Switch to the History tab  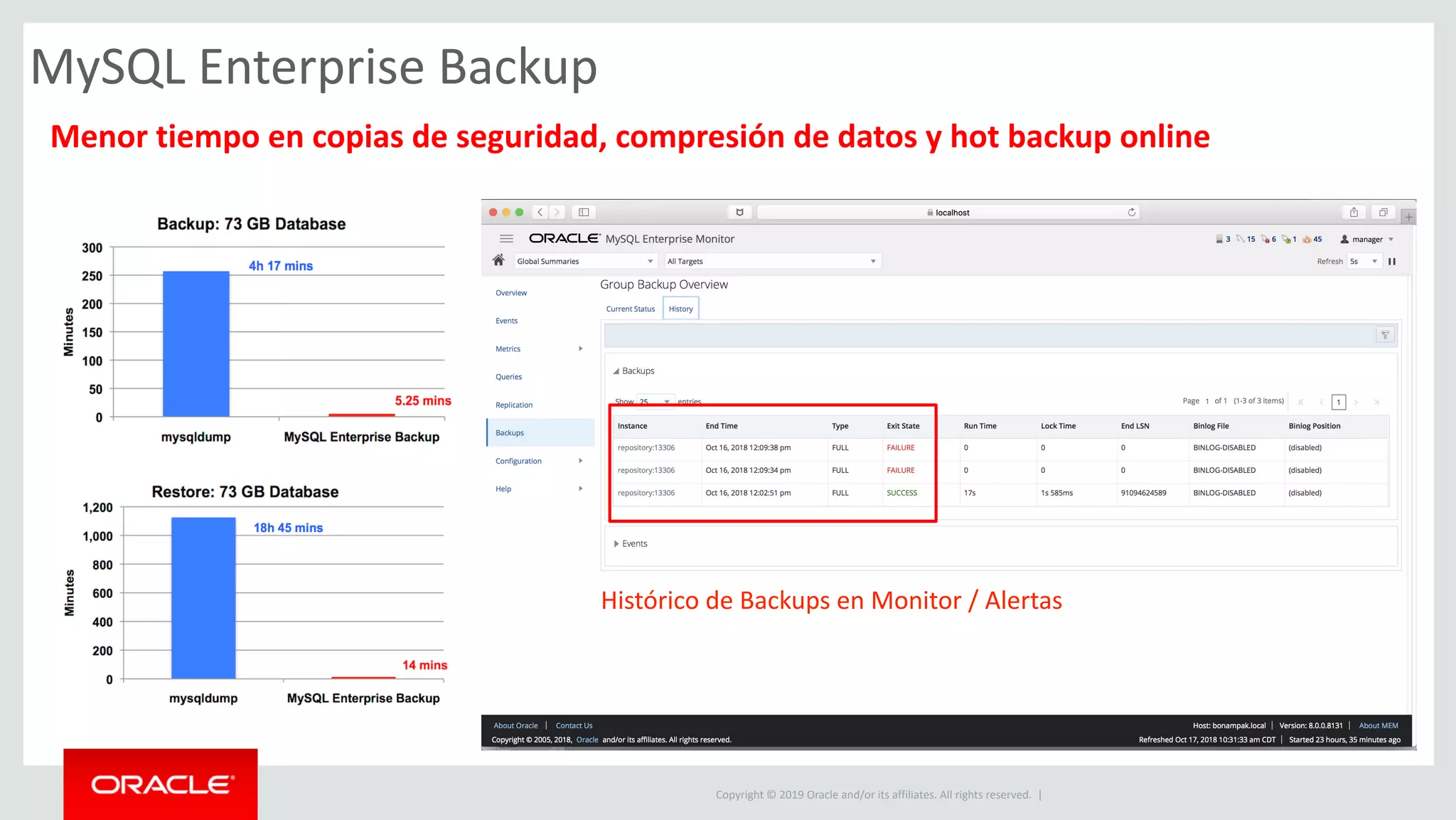pos(680,309)
